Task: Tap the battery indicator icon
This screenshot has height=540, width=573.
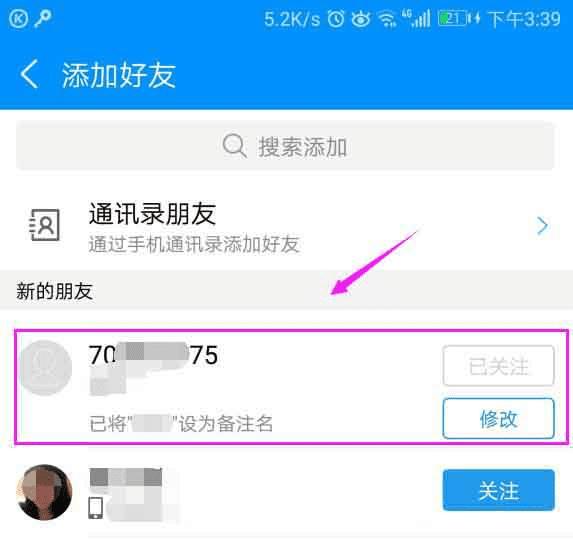Action: pos(455,19)
